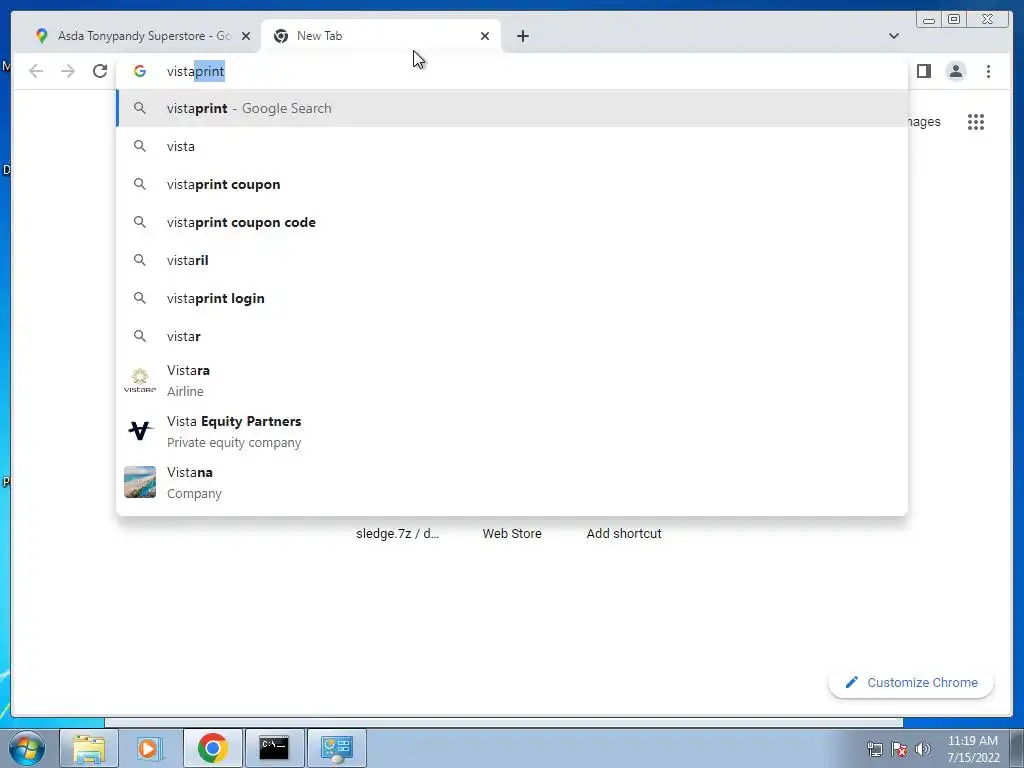Open a new tab with plus button

pos(522,36)
